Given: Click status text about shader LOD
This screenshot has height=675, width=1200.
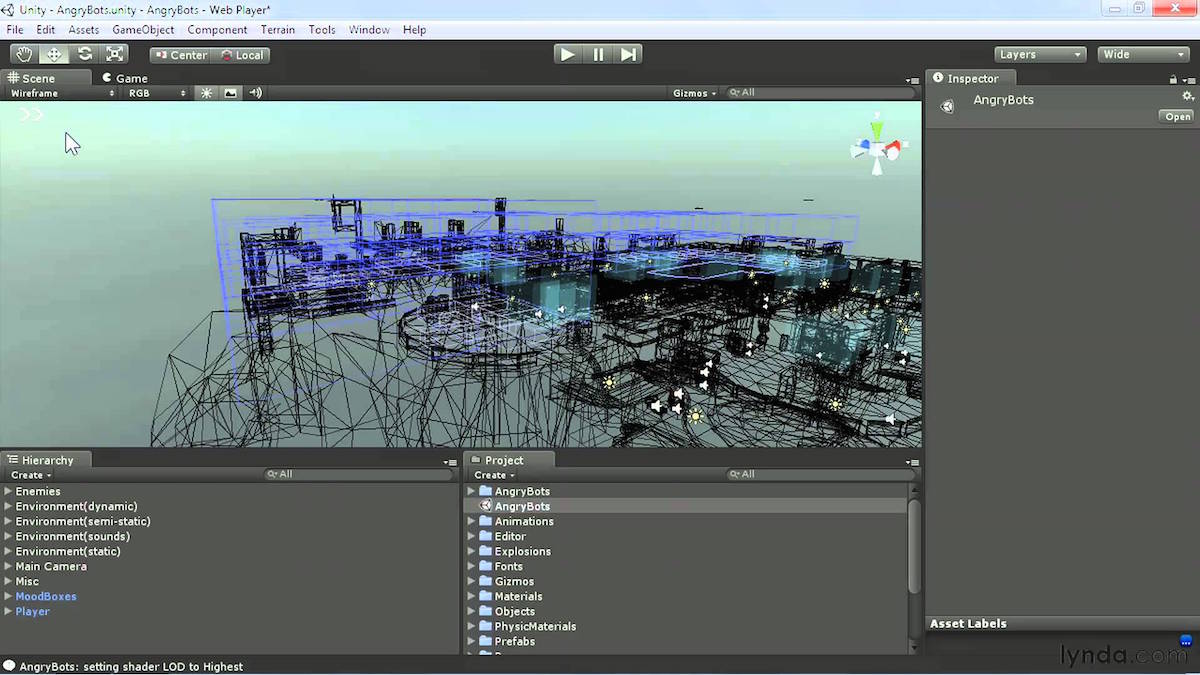Looking at the screenshot, I should (x=131, y=666).
